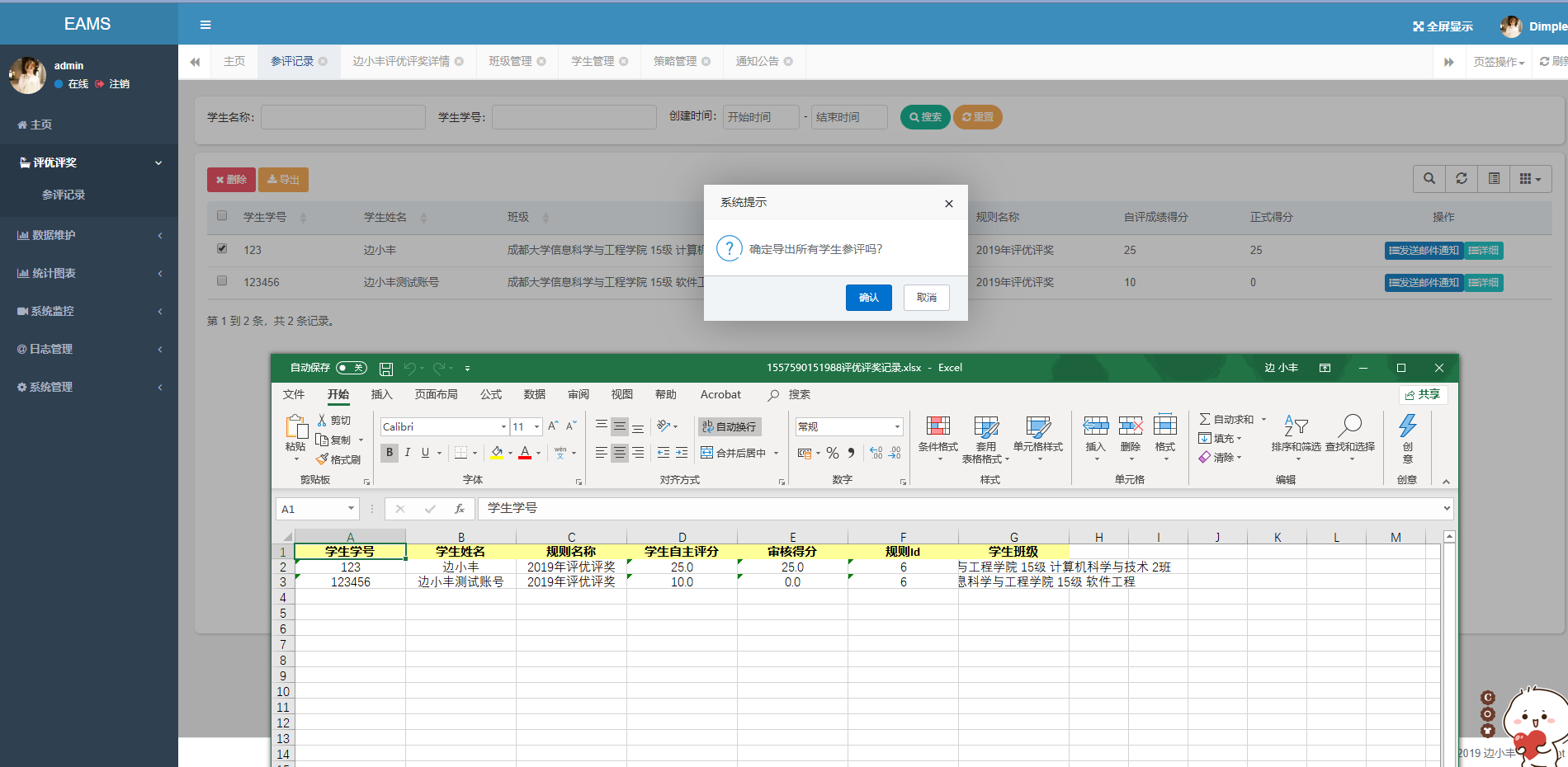Close the 参评记录 tab
1568x767 pixels.
(323, 61)
